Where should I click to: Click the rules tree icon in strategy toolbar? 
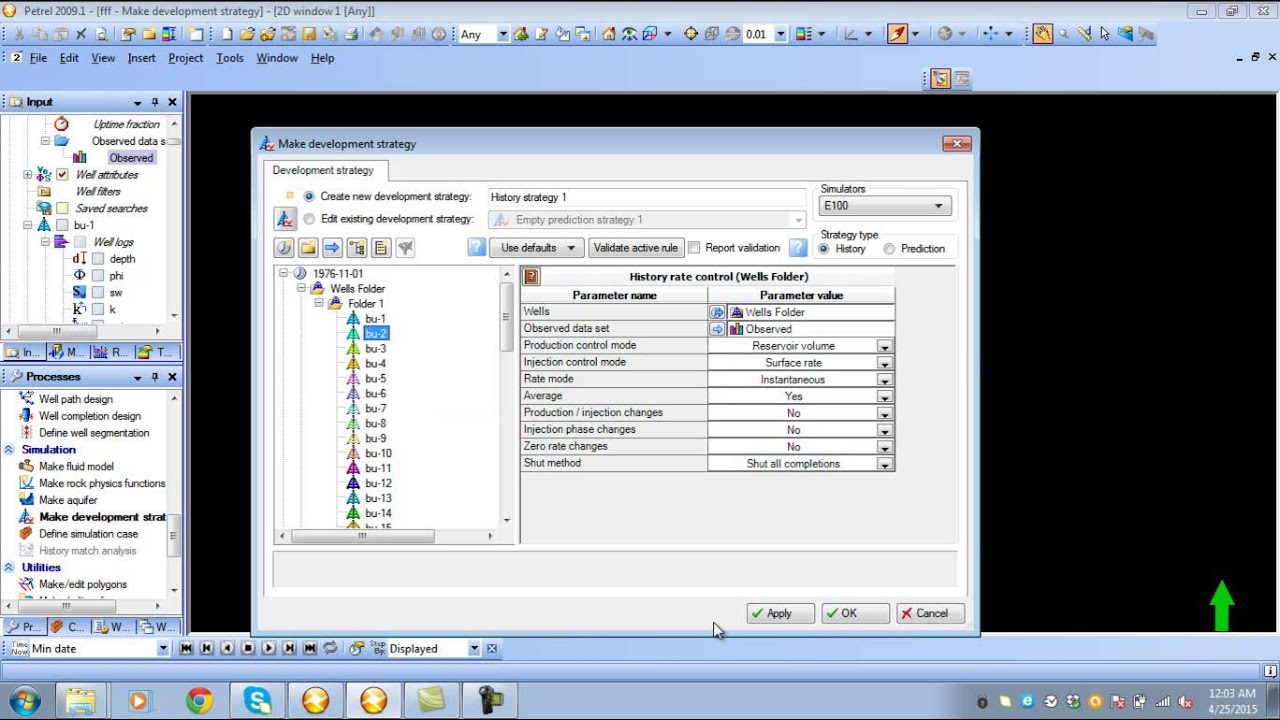pyautogui.click(x=357, y=248)
